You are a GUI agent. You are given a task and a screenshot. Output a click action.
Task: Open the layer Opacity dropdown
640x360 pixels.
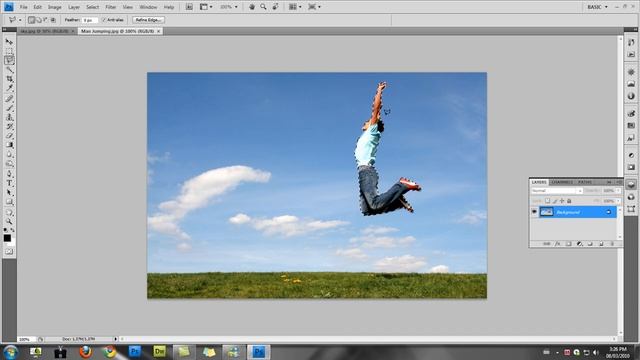click(618, 191)
